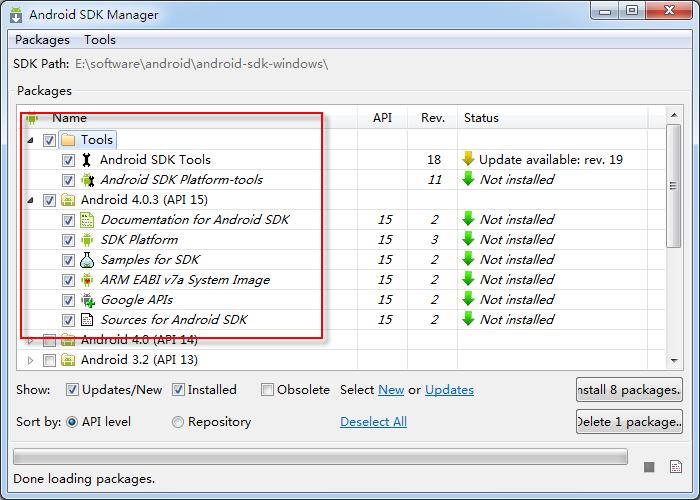This screenshot has width=700, height=500.
Task: Uncheck the Tools folder checkbox
Action: pyautogui.click(x=49, y=141)
